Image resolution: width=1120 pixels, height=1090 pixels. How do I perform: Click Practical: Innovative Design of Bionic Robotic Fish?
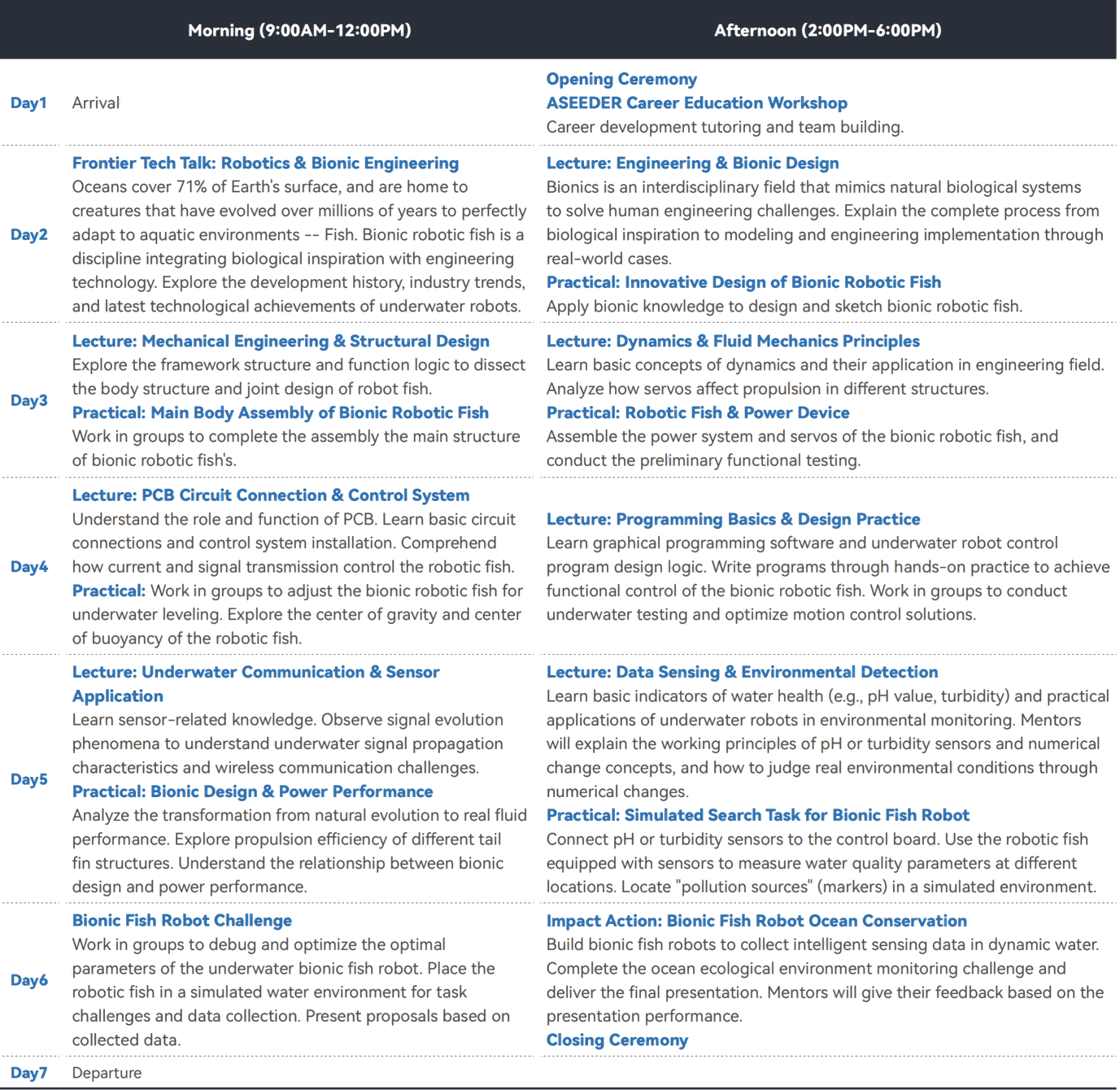[743, 282]
